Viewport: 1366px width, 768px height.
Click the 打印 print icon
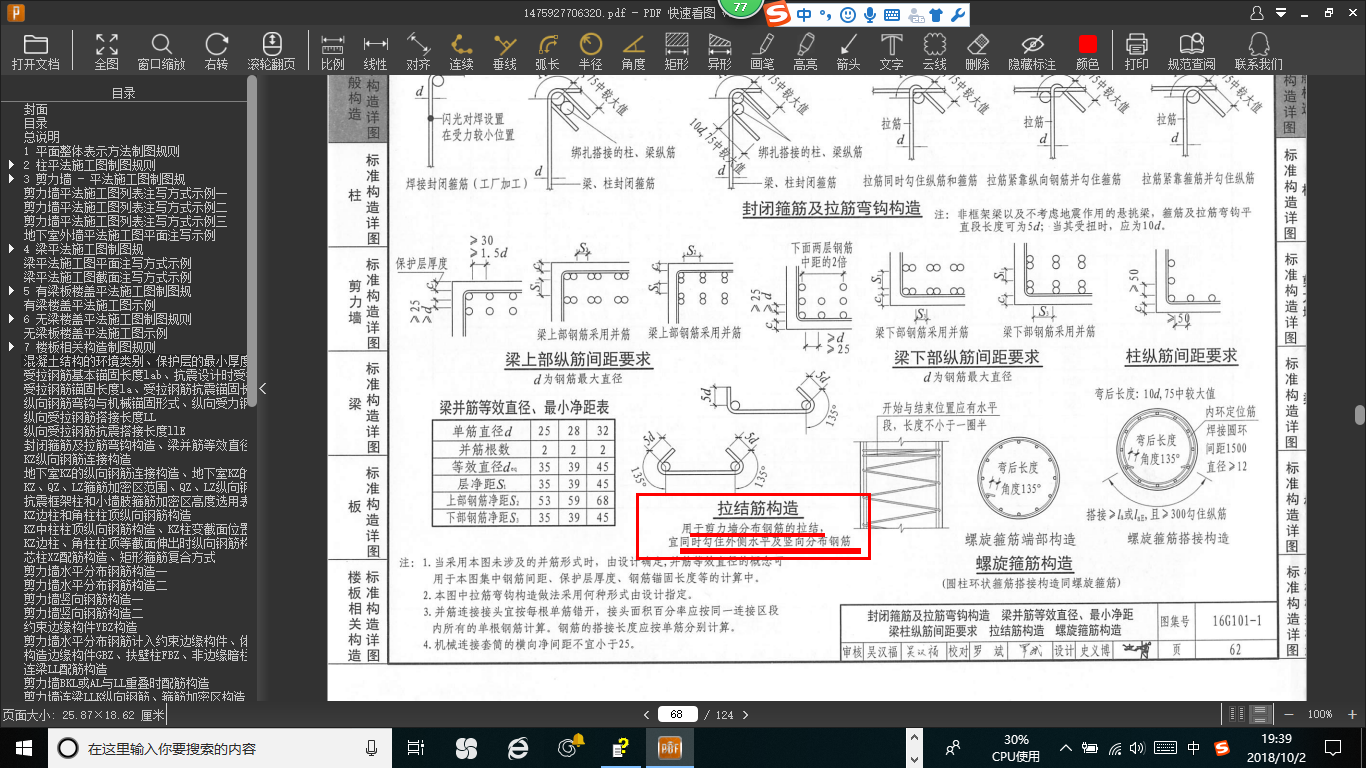coord(1136,51)
